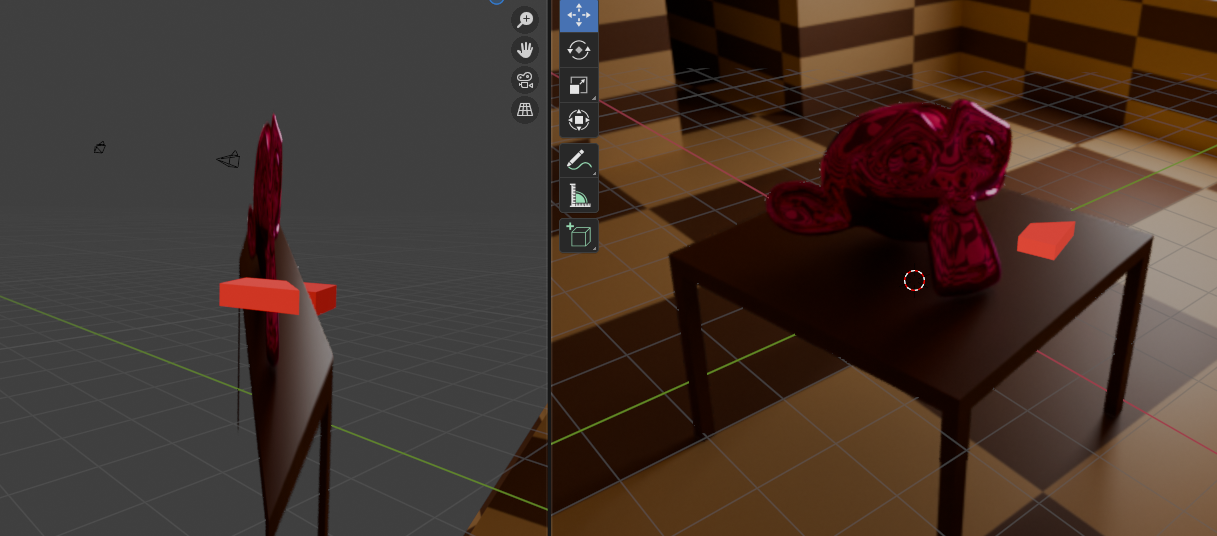Select the Add Cube tool
The image size is (1217, 536).
tap(579, 236)
